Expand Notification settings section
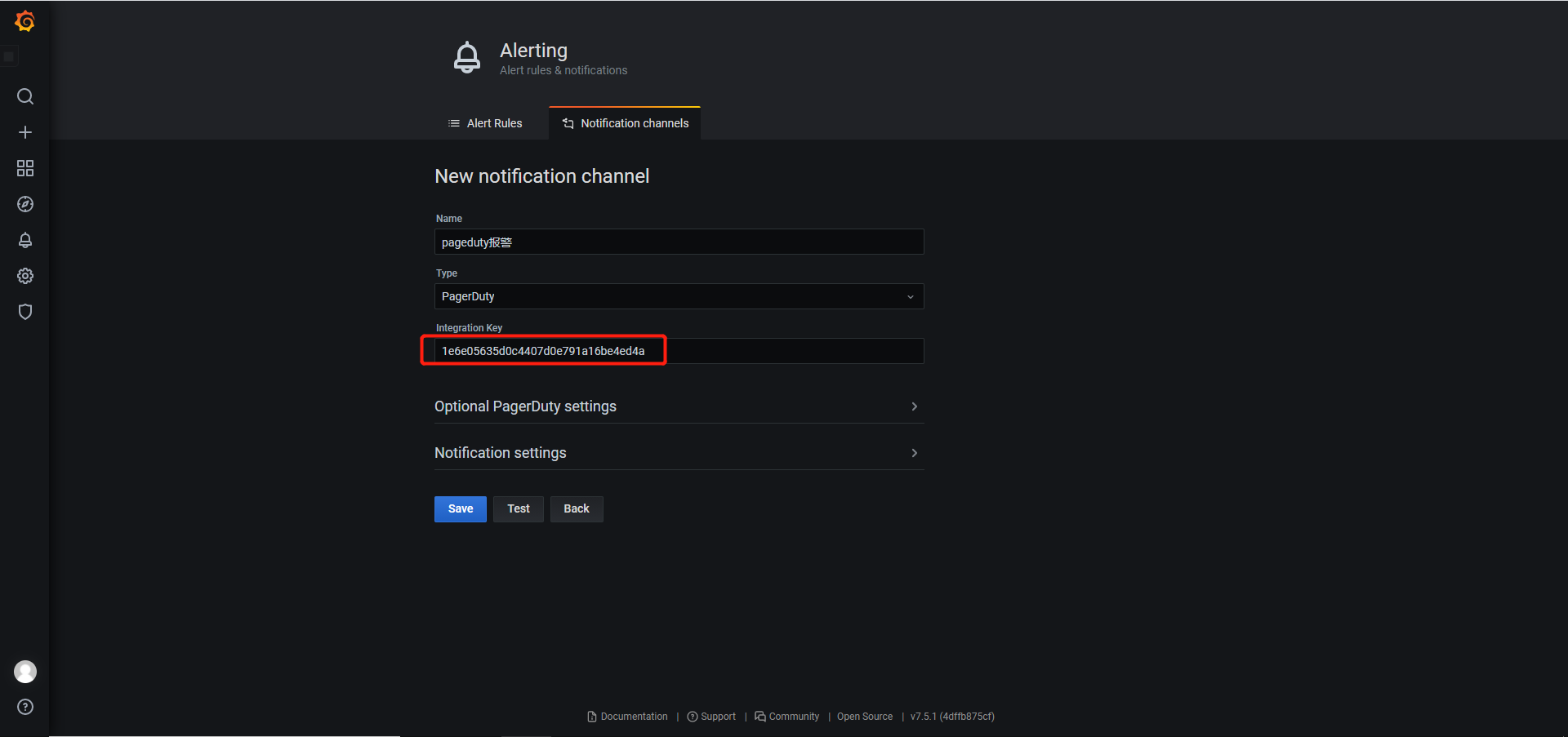Image resolution: width=1568 pixels, height=737 pixels. pos(679,453)
